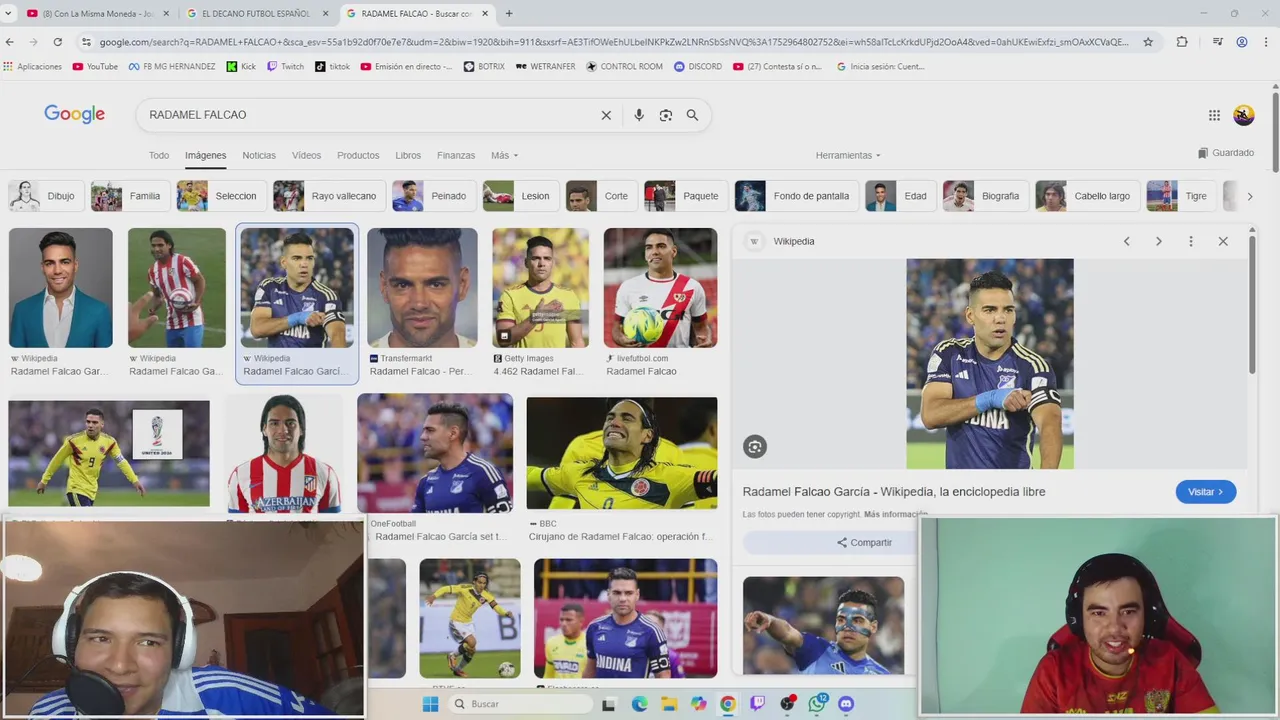Select the Fondo de pantalla filter chip
1280x720 pixels.
point(796,196)
